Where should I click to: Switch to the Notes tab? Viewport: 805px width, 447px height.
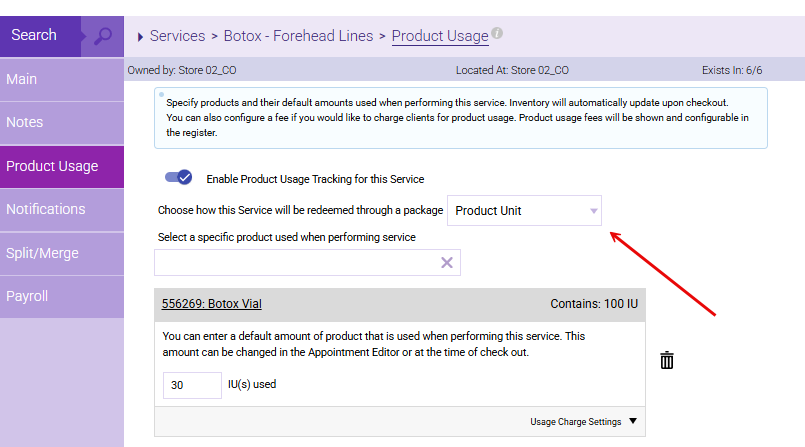point(62,122)
